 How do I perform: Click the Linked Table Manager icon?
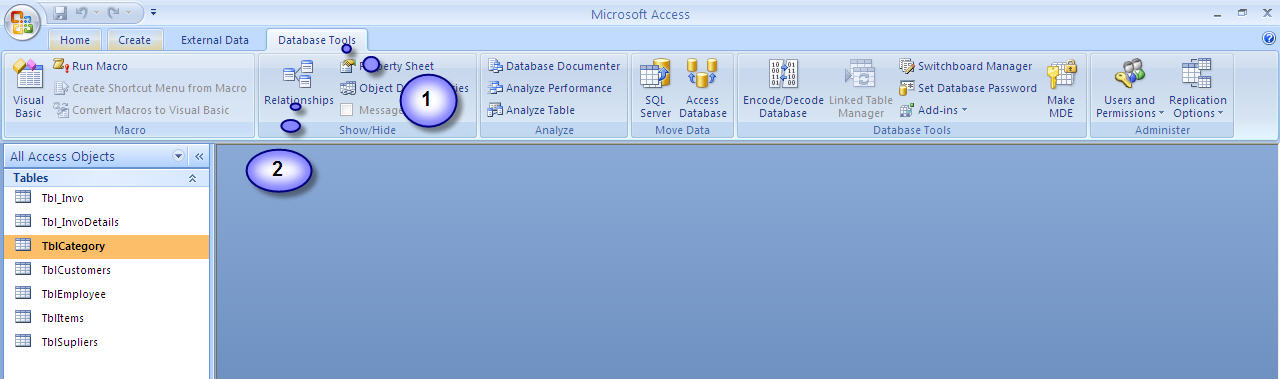tap(861, 88)
